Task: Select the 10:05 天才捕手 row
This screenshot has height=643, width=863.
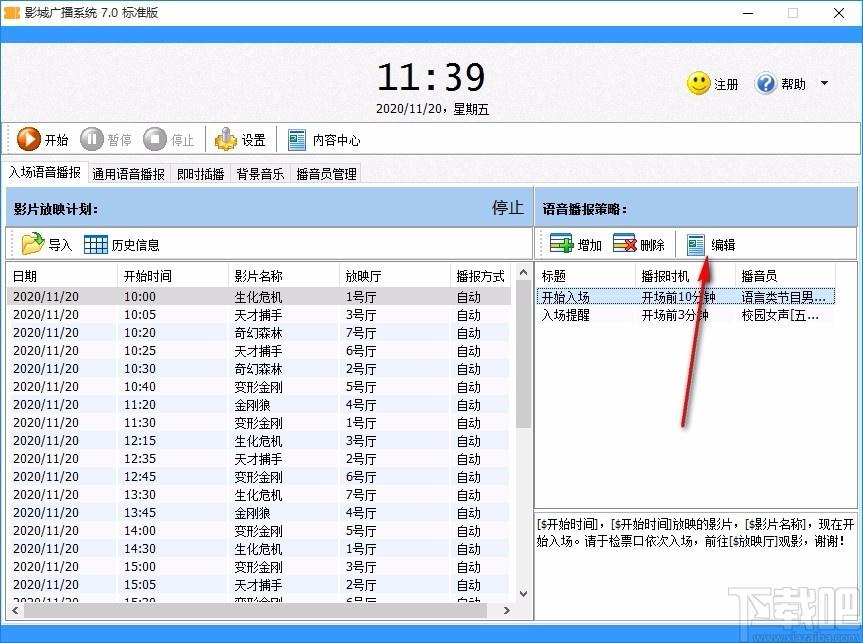Action: (259, 315)
